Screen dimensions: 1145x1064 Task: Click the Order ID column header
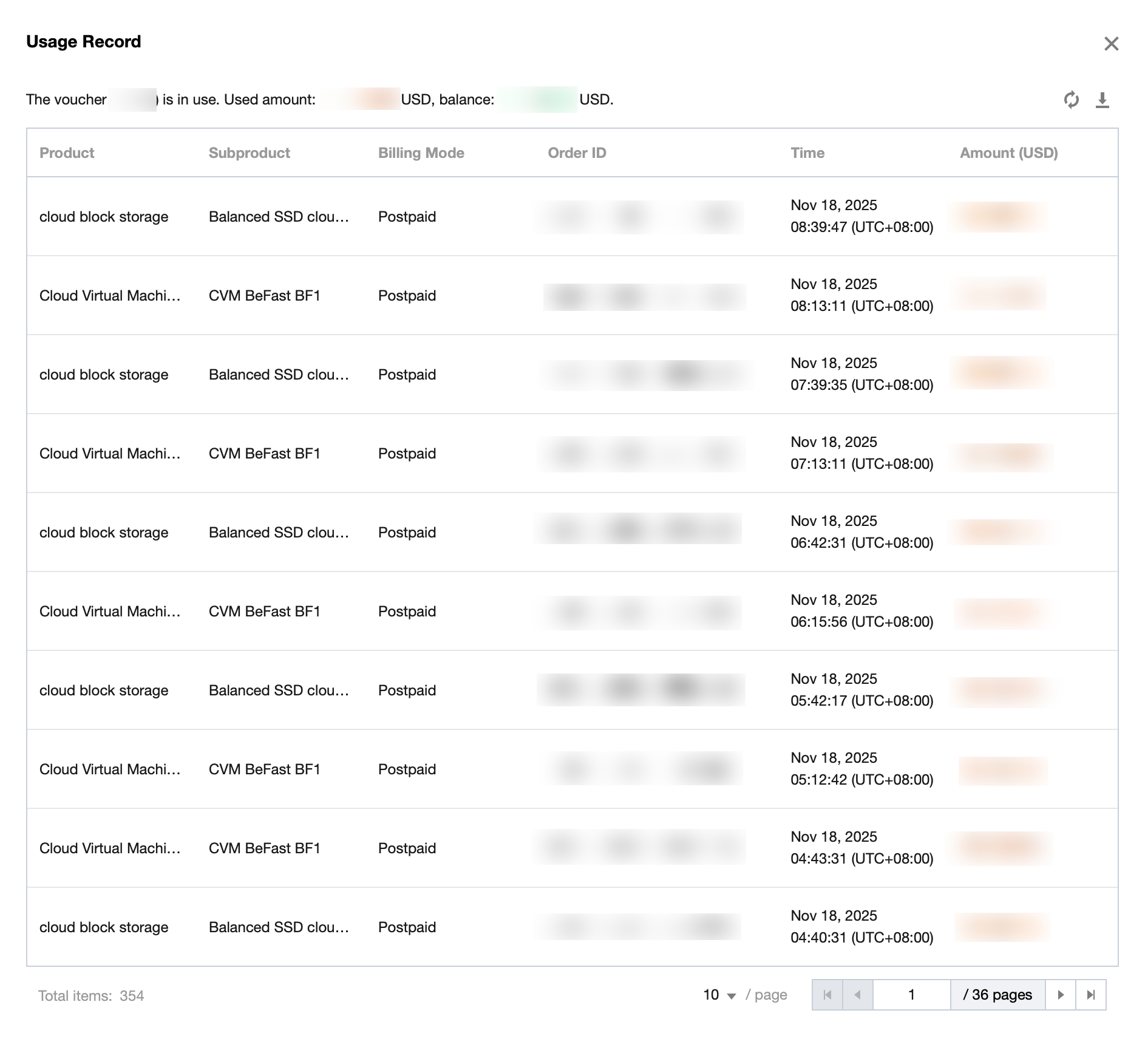(577, 153)
